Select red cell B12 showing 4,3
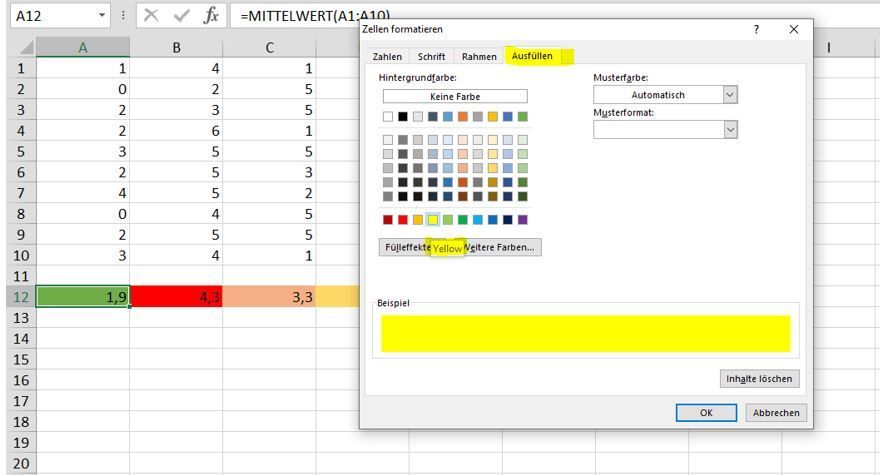 176,296
